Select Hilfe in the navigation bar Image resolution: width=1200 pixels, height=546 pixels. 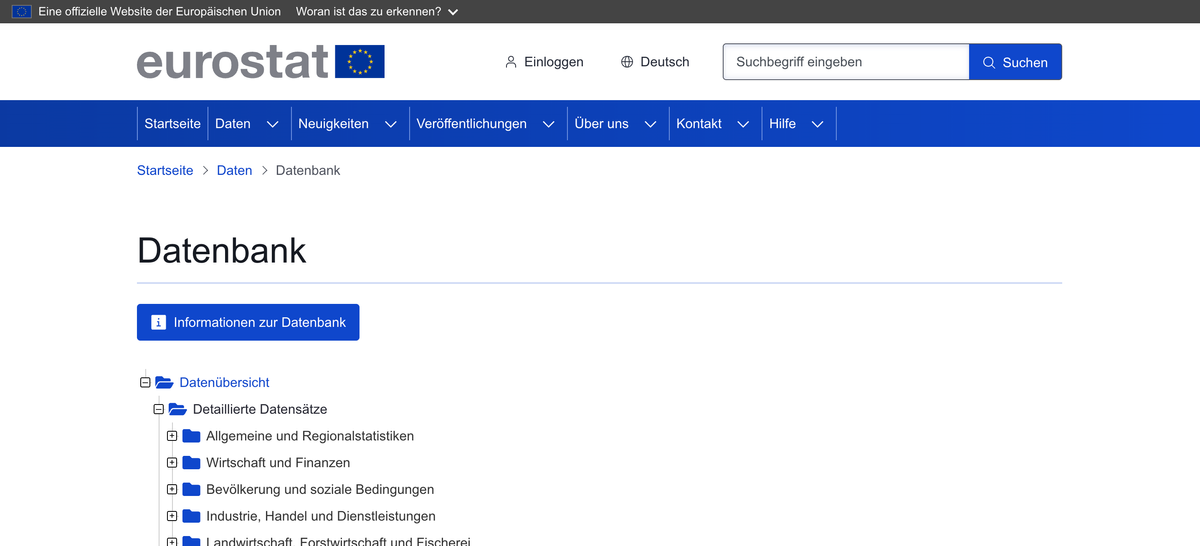pos(782,124)
